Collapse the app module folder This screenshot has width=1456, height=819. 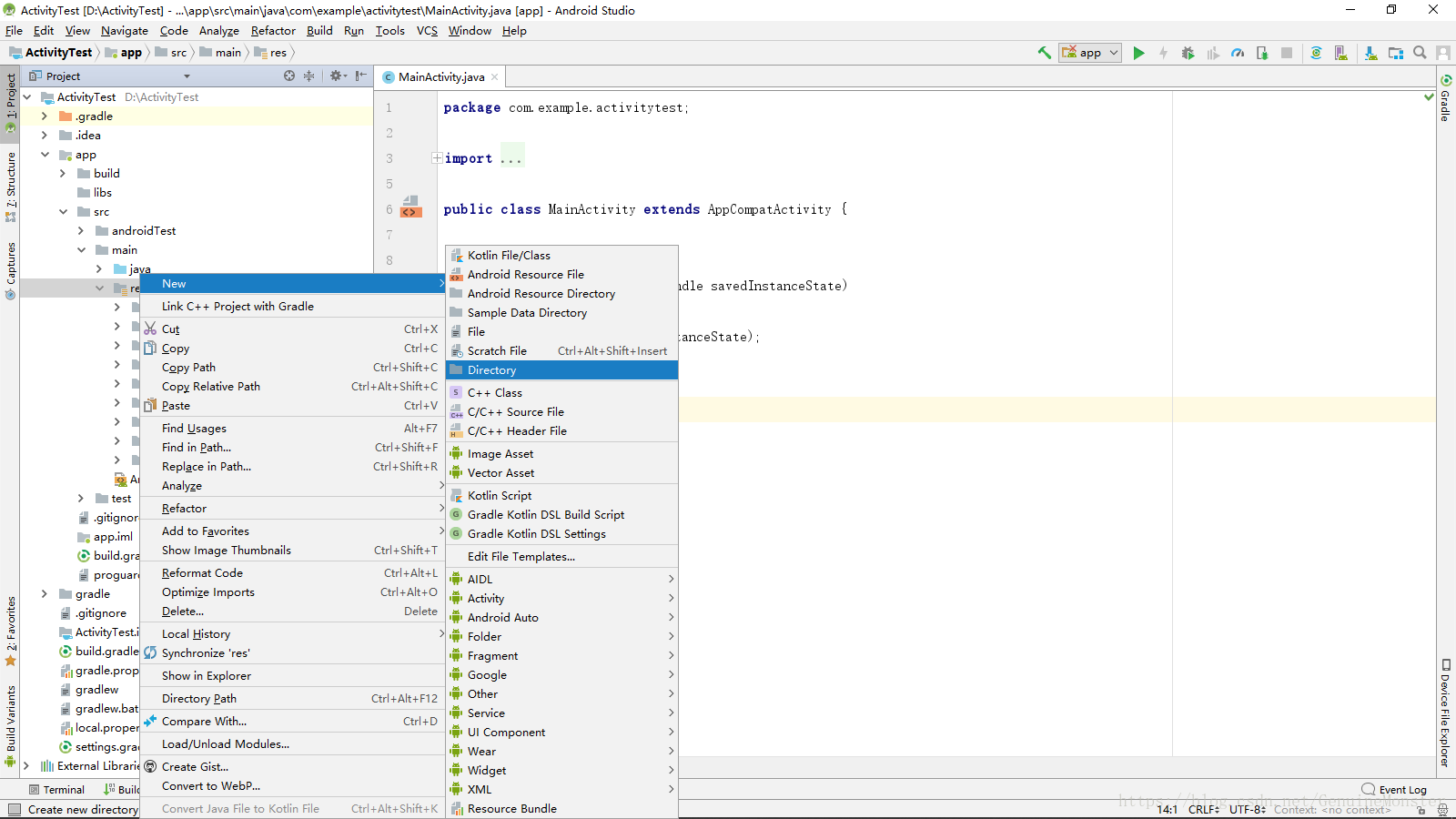[x=44, y=155]
